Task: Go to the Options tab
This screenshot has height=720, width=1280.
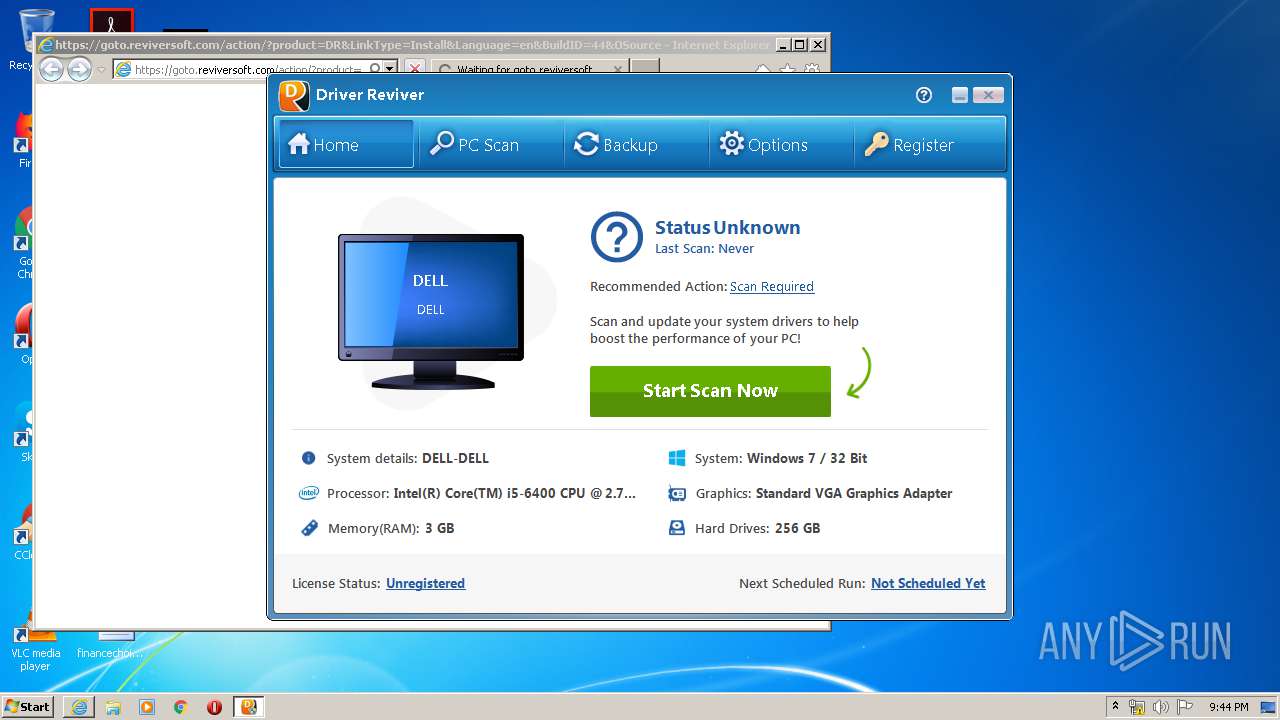Action: [x=781, y=144]
